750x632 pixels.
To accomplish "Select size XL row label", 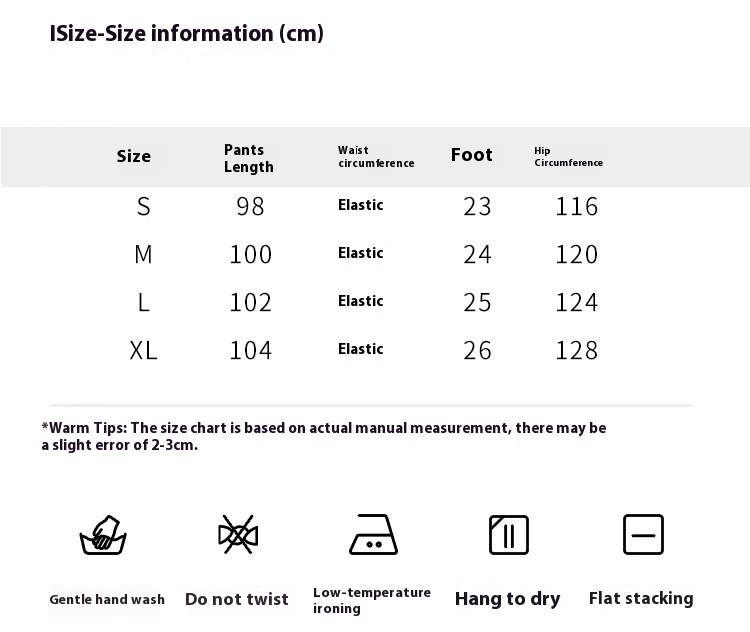I will tap(143, 351).
